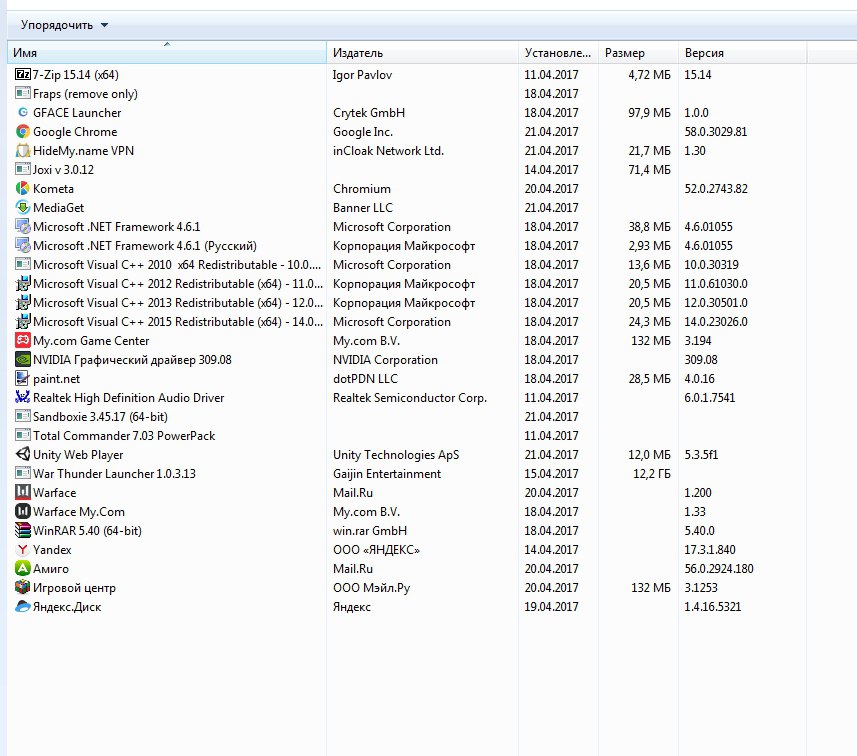Viewport: 857px width, 756px height.
Task: Click install date 19.04.2017
Action: 551,607
